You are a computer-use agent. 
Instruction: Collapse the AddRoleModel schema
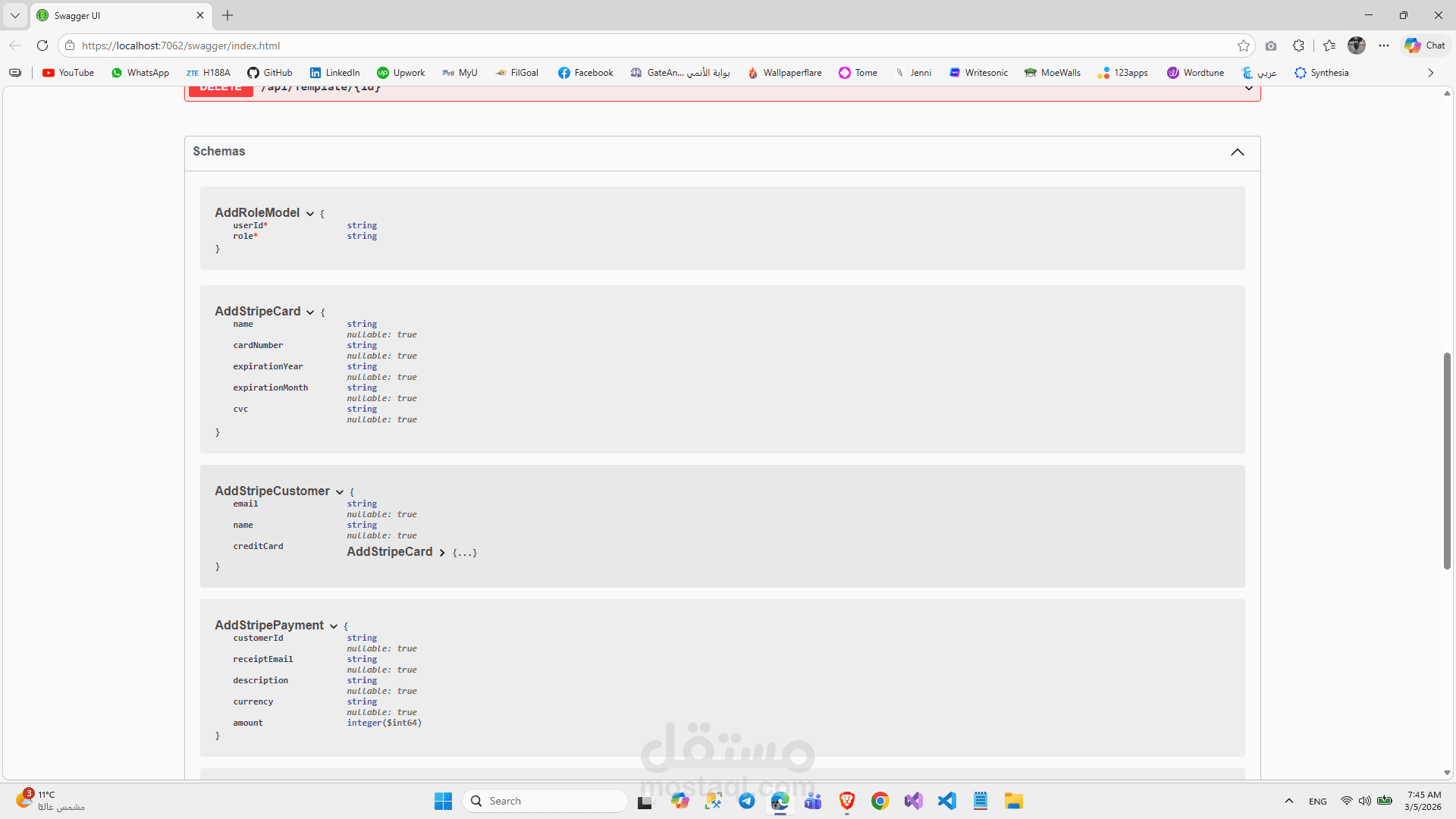tap(310, 214)
